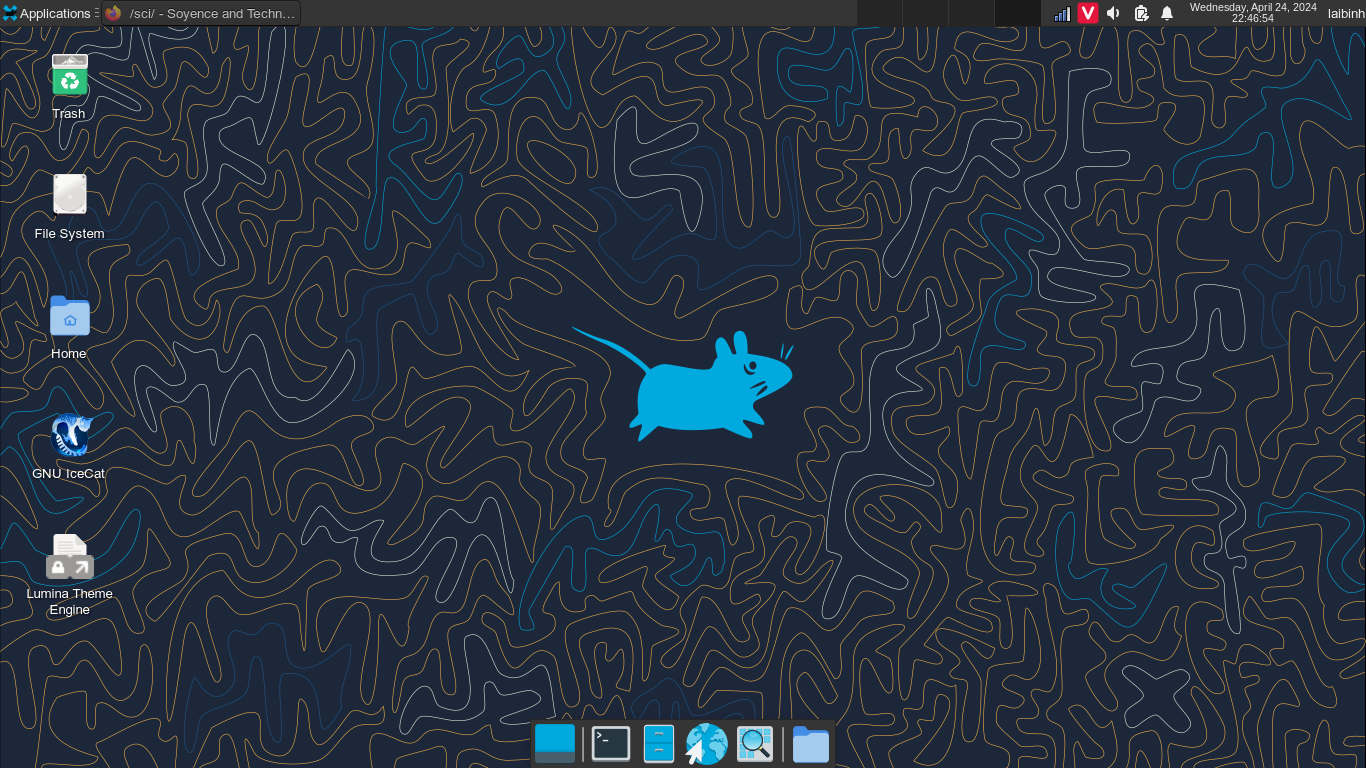Select the Home folder desktop icon
Screen dimensions: 1366x768
[x=69, y=318]
